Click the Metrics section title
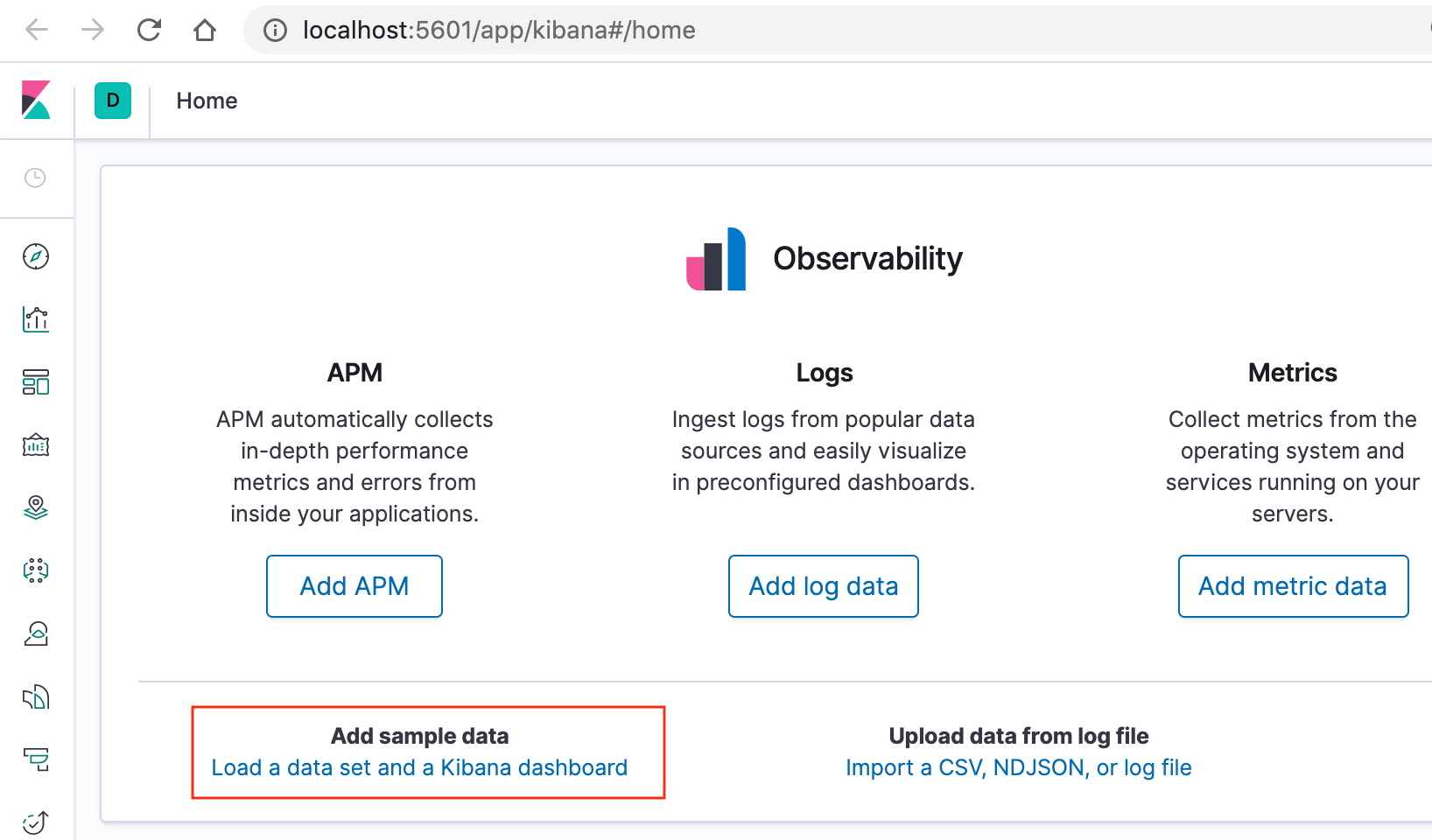 1293,373
